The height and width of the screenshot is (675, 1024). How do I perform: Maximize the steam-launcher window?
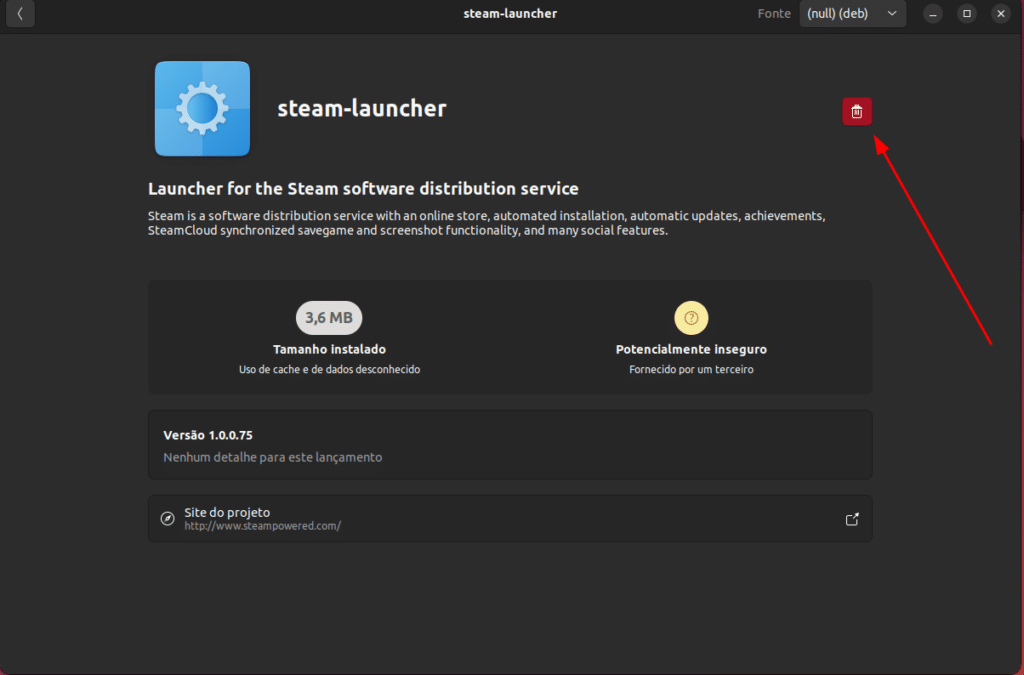tap(966, 14)
